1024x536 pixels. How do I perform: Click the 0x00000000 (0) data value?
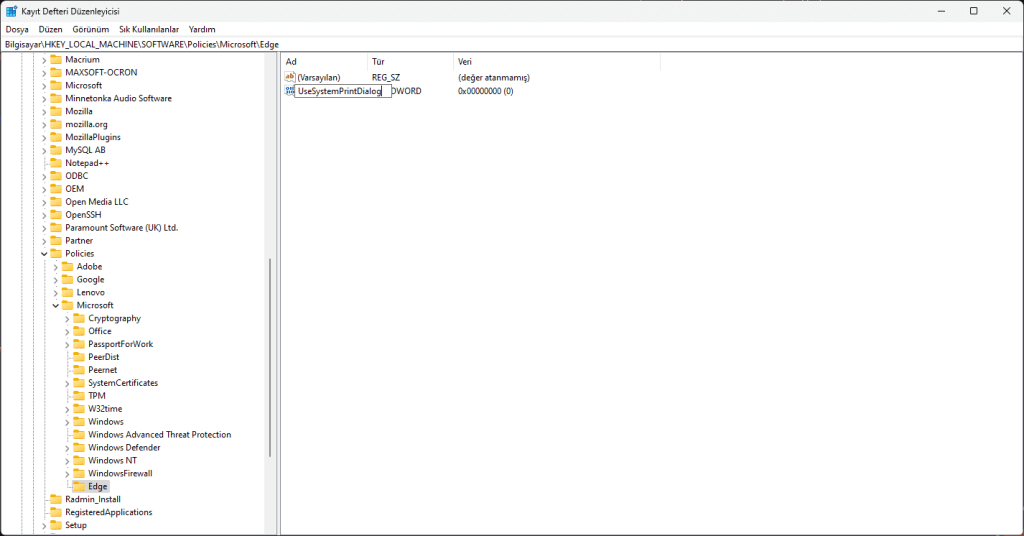pyautogui.click(x=485, y=91)
